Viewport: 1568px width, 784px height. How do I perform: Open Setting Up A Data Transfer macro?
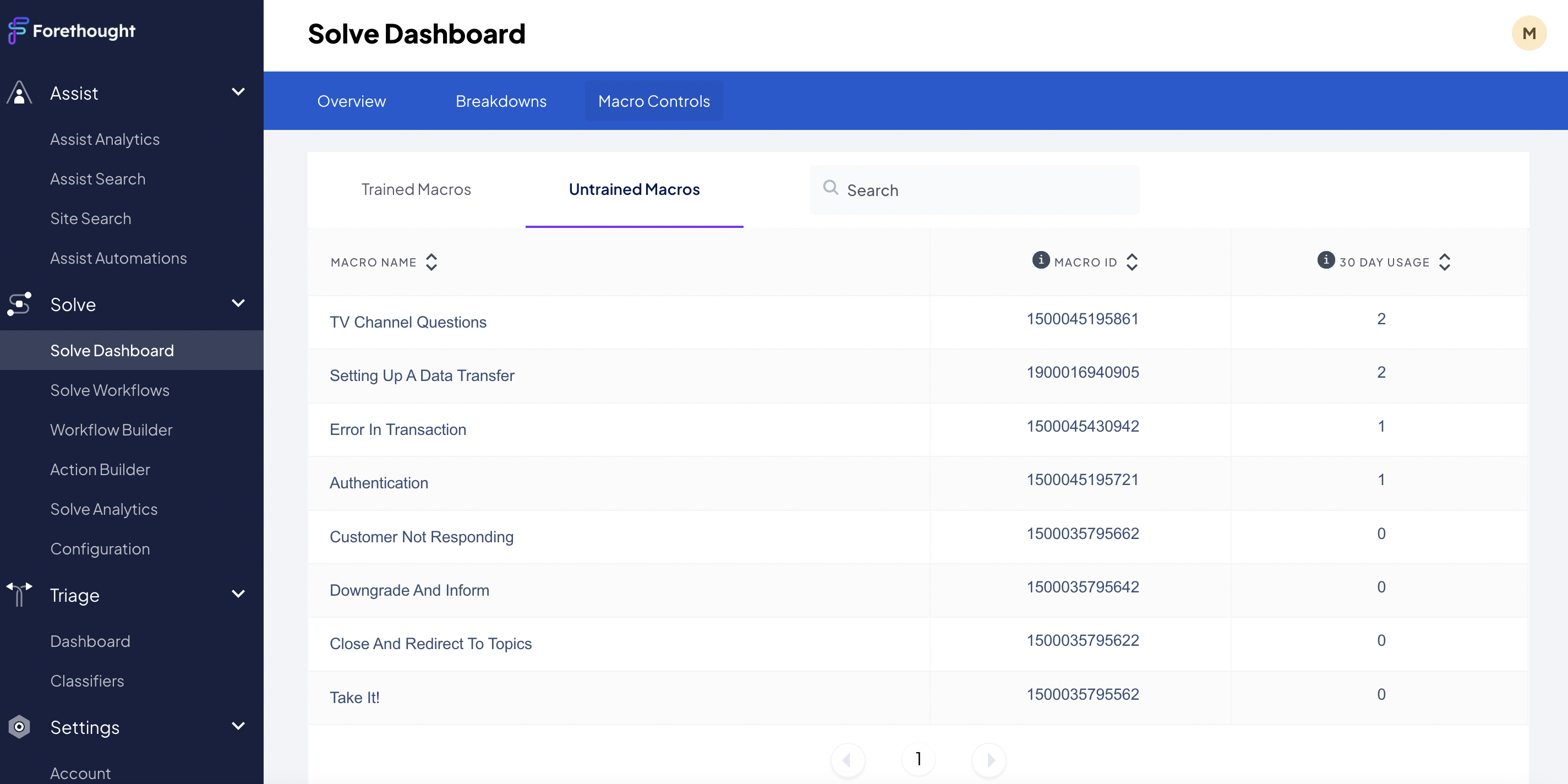coord(422,375)
